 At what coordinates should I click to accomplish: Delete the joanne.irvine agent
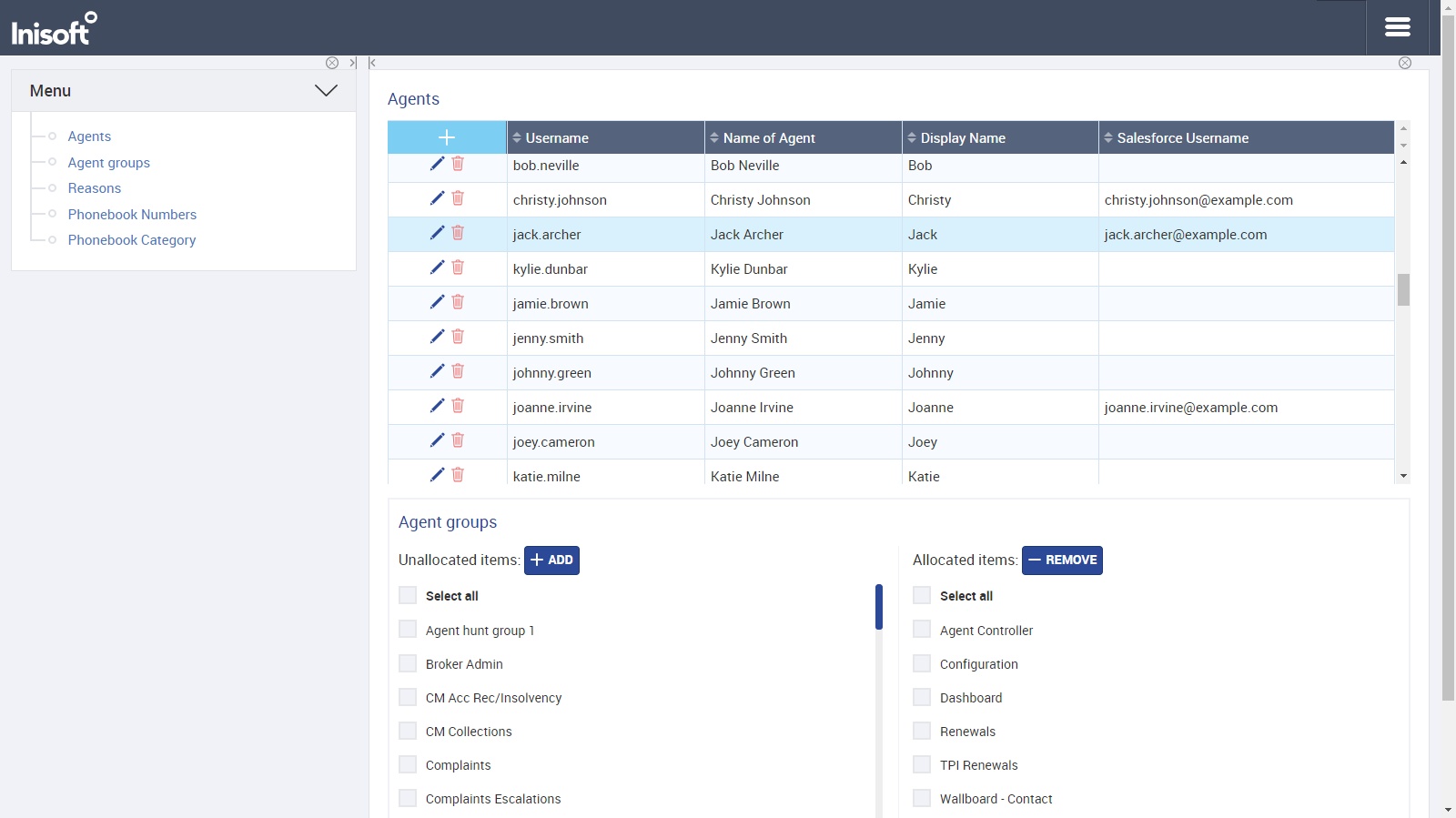point(458,406)
